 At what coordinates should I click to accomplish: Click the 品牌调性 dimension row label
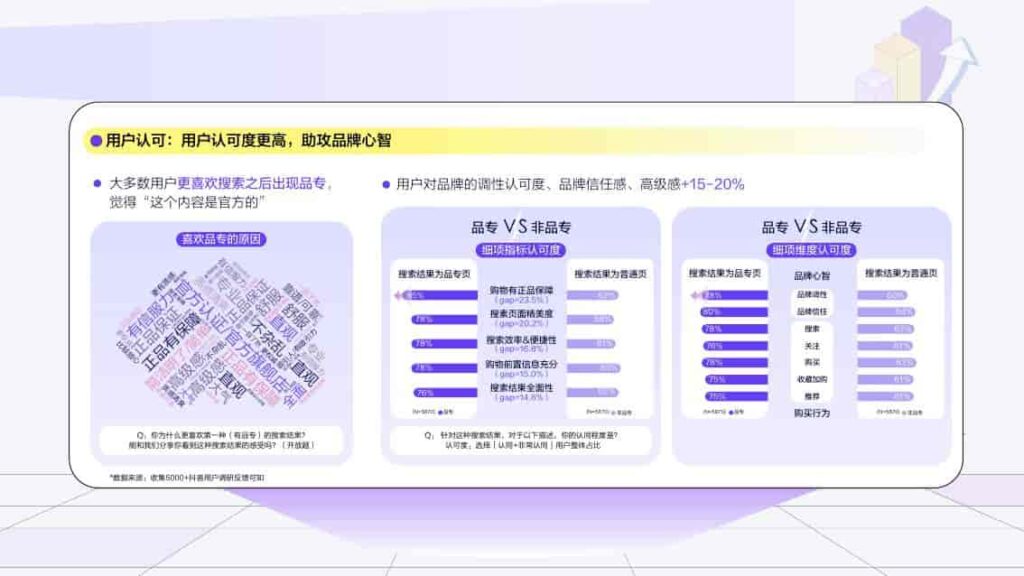pyautogui.click(x=811, y=295)
